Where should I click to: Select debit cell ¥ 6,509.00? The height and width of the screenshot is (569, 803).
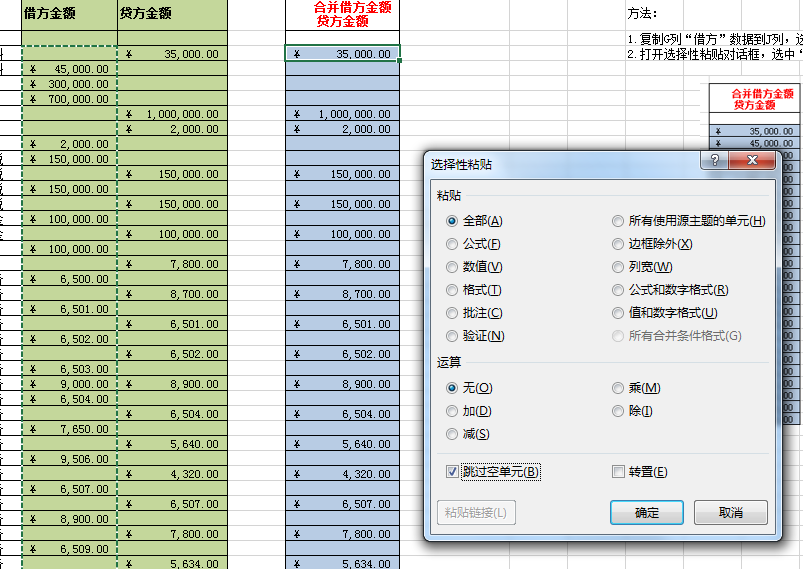point(70,549)
